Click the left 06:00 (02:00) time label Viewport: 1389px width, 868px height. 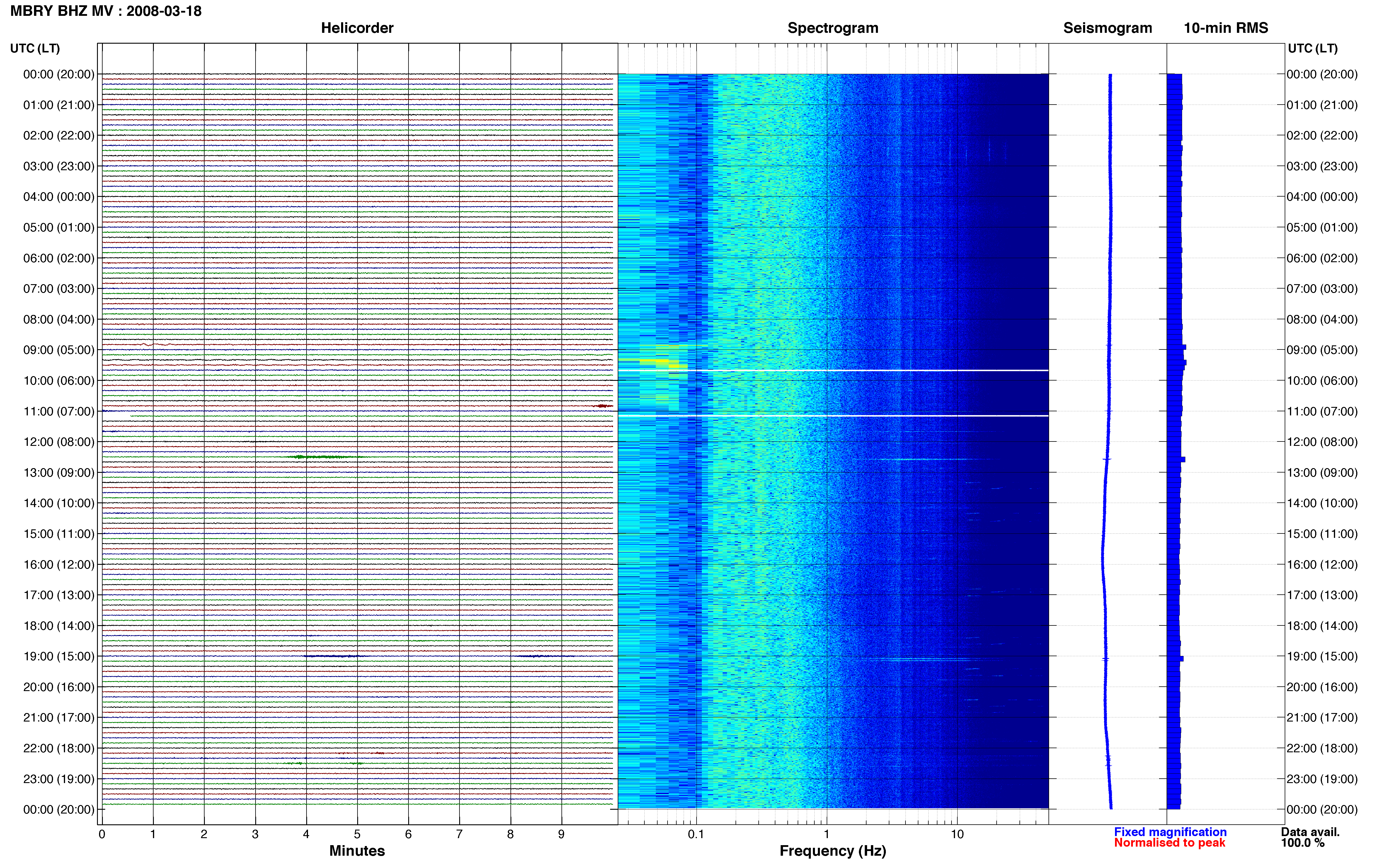[x=59, y=258]
